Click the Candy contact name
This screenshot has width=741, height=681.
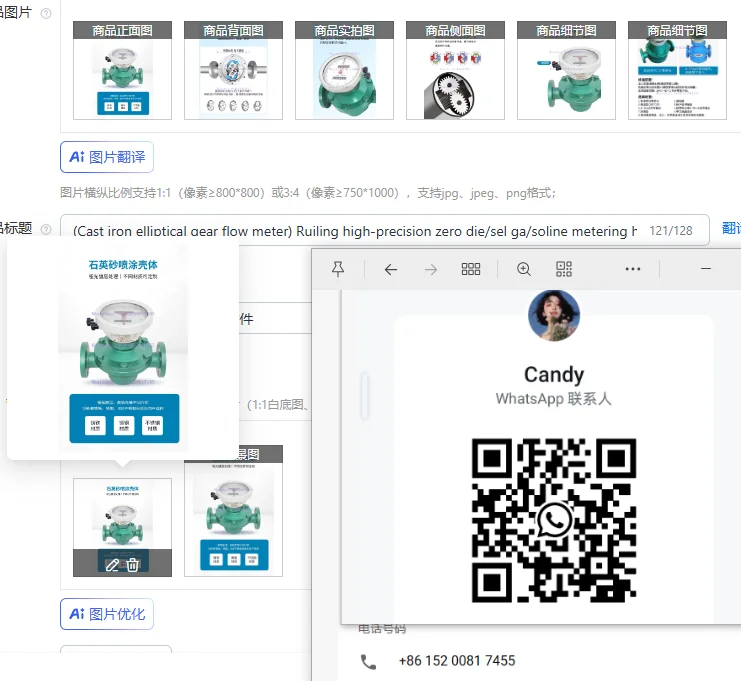[x=554, y=374]
